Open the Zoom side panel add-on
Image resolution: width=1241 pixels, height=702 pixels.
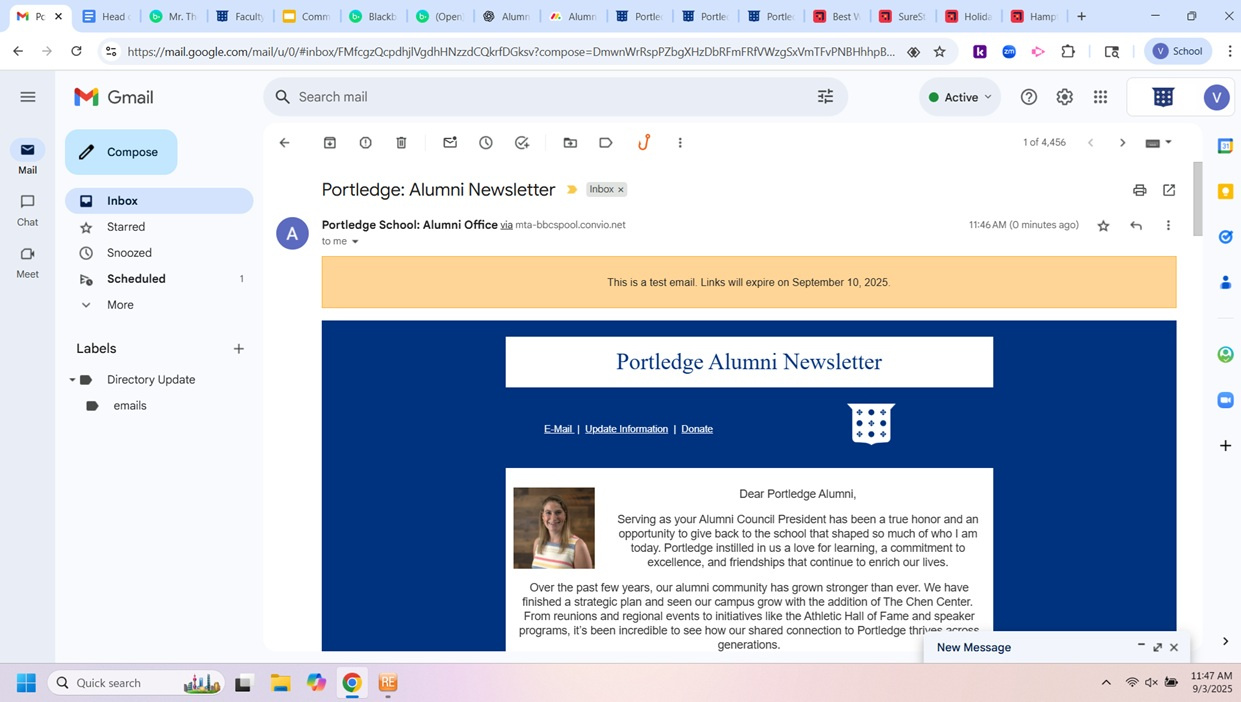(1225, 400)
